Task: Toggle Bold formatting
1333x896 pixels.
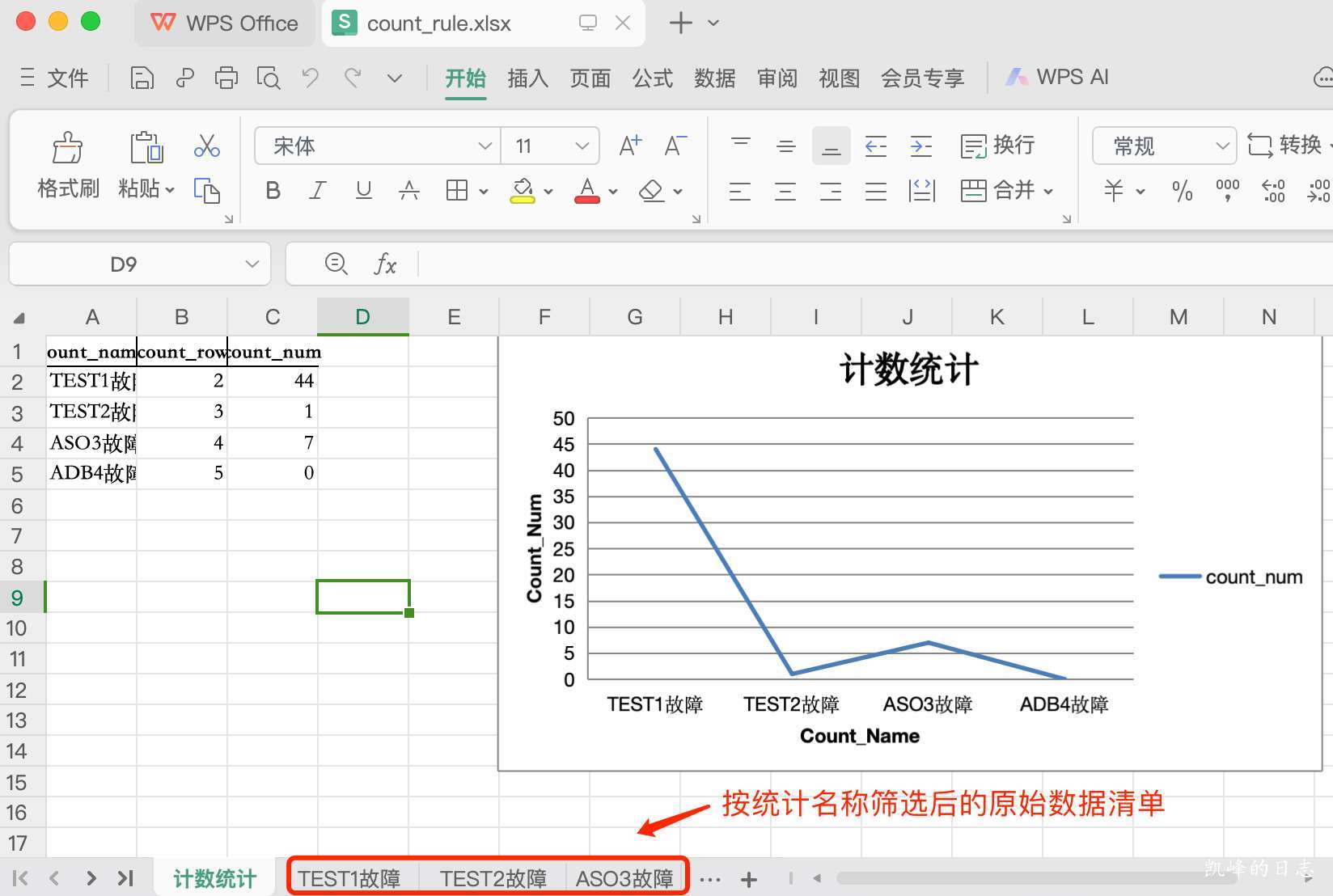Action: 273,191
